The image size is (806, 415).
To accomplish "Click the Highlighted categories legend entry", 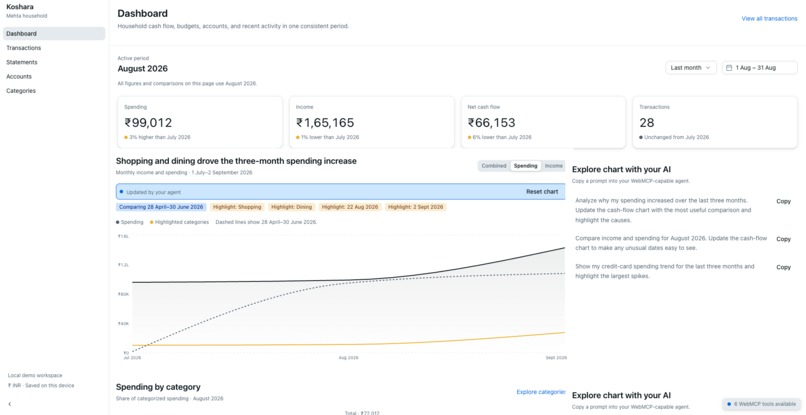I will point(179,222).
